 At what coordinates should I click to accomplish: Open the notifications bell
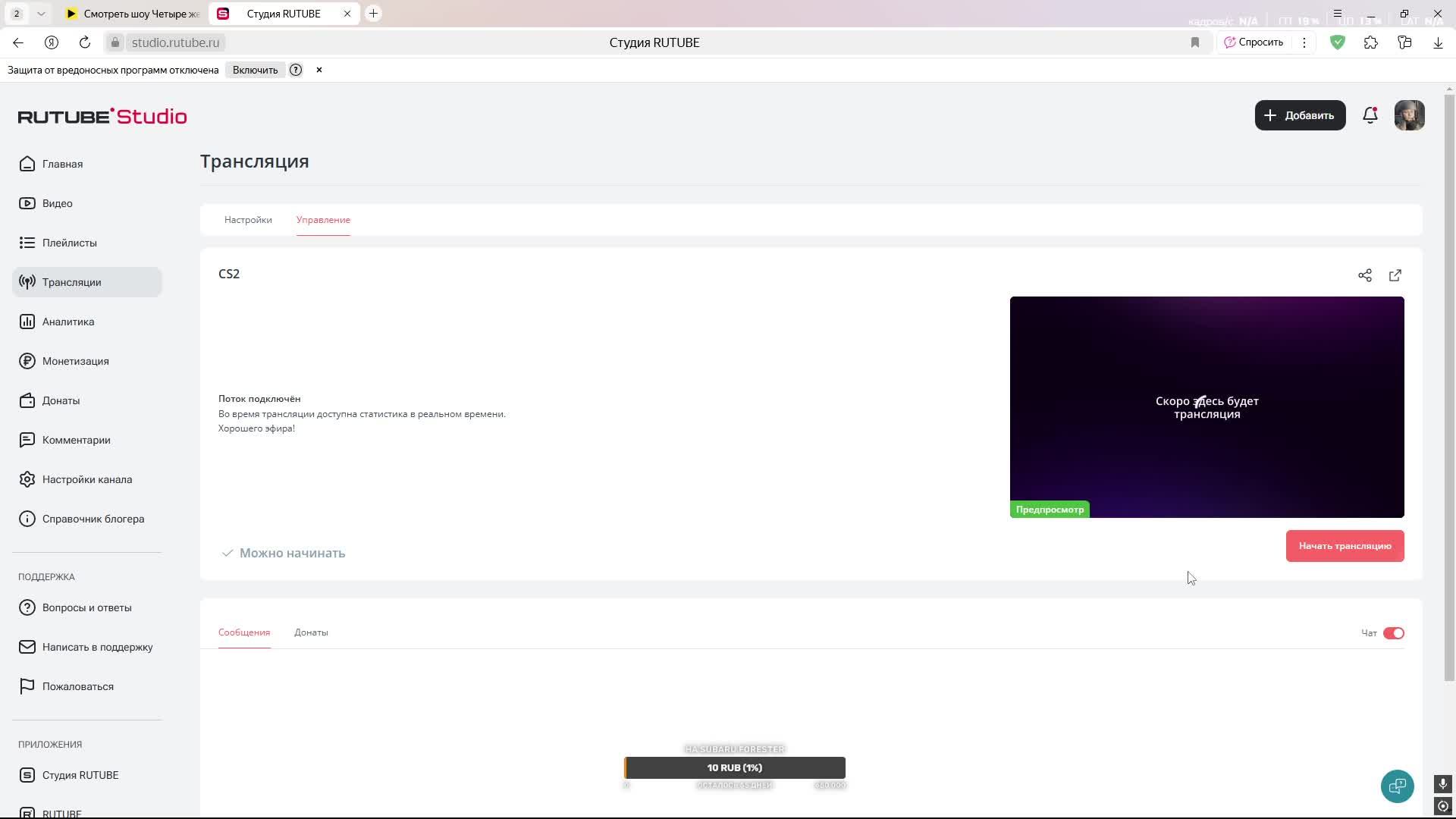point(1370,115)
